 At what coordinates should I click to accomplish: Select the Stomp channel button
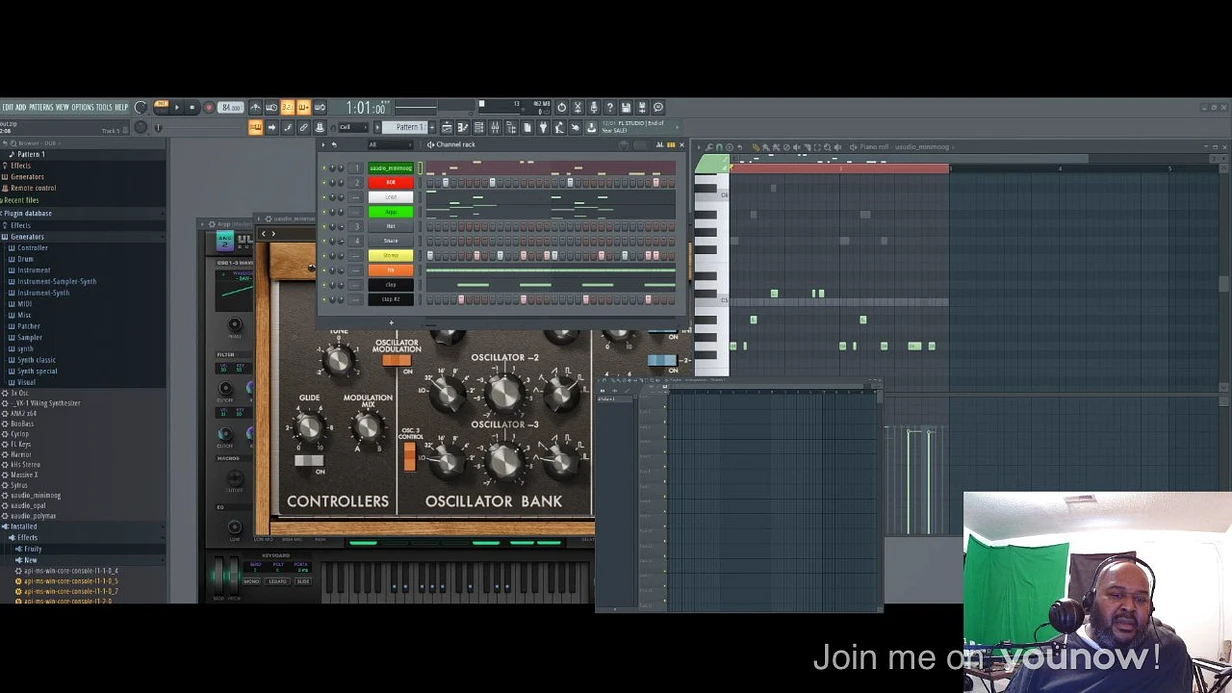391,255
